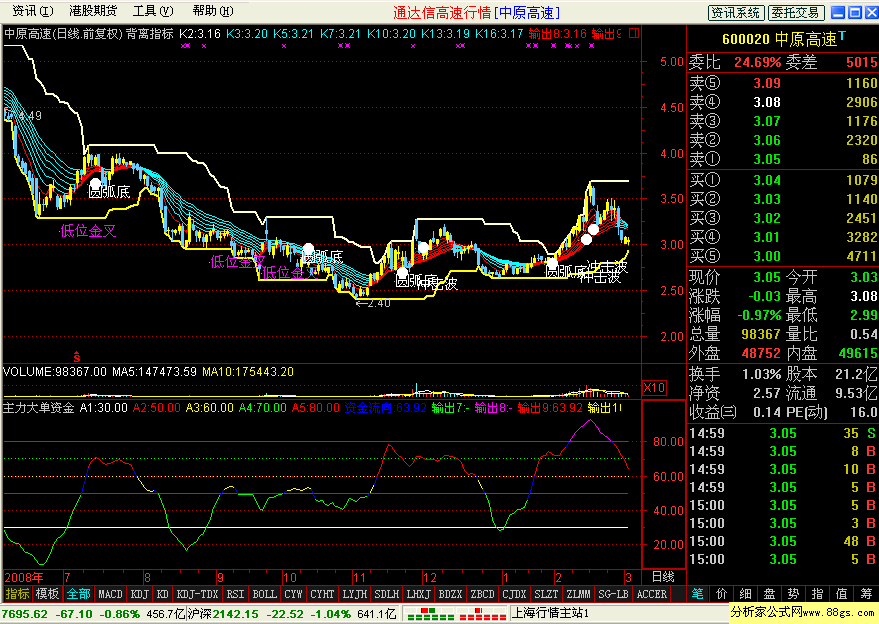Click the 换手 value 1.03%
The height and width of the screenshot is (624, 879).
pyautogui.click(x=761, y=375)
